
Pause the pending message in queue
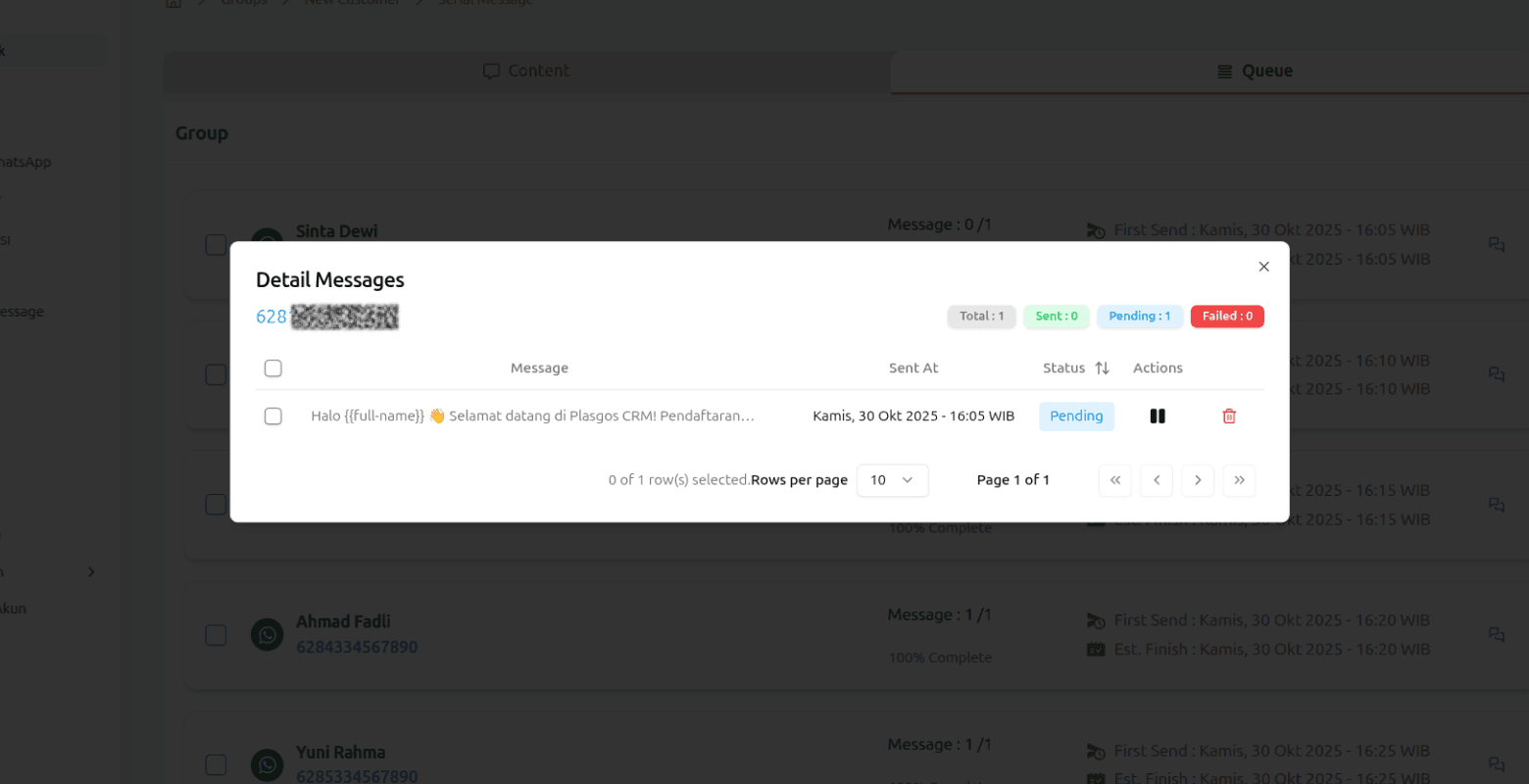click(x=1158, y=416)
